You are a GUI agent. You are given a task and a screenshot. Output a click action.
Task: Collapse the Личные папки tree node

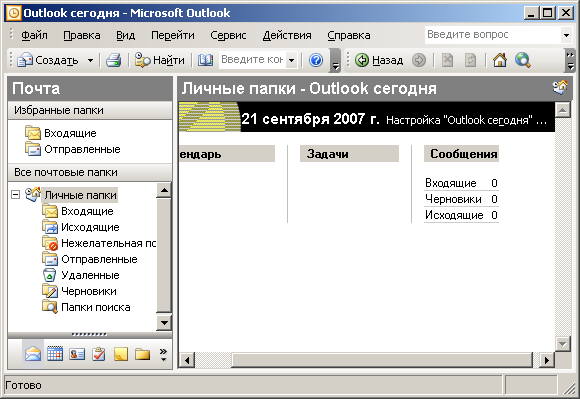click(x=16, y=195)
